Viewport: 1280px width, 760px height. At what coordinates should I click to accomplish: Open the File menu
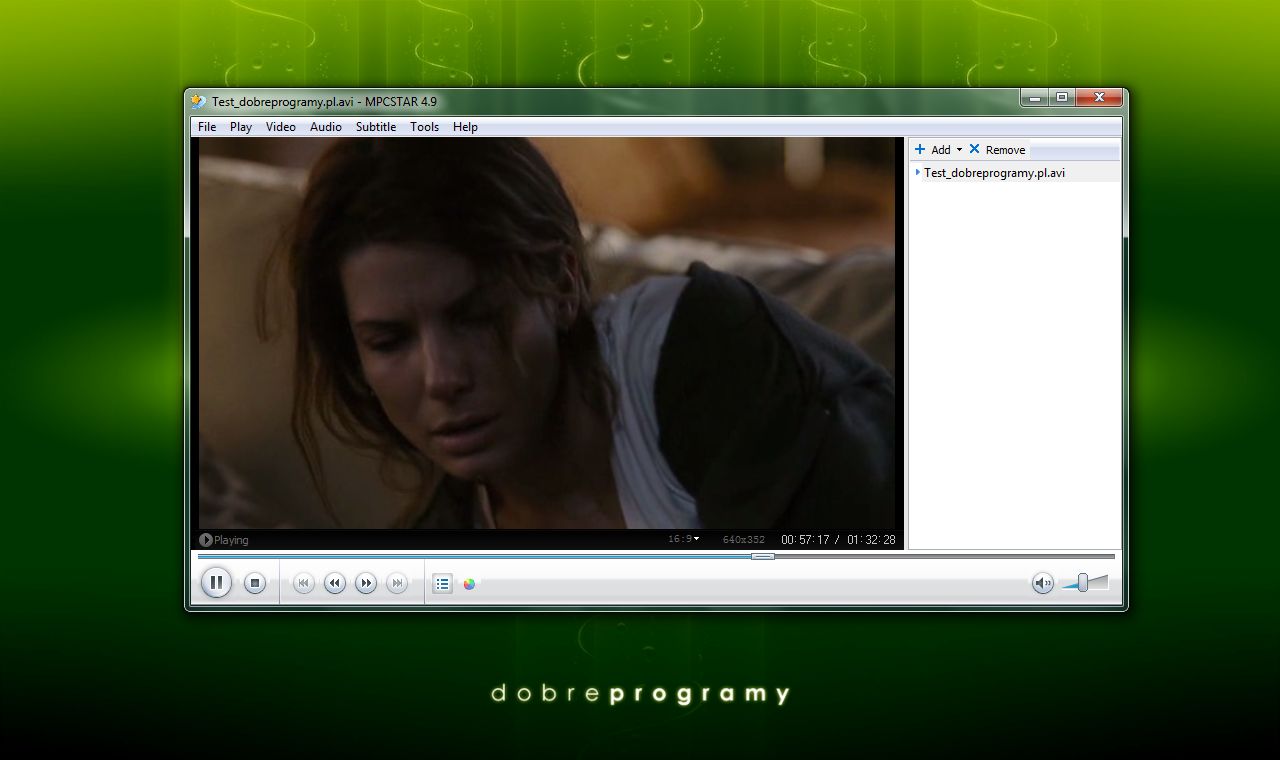207,127
